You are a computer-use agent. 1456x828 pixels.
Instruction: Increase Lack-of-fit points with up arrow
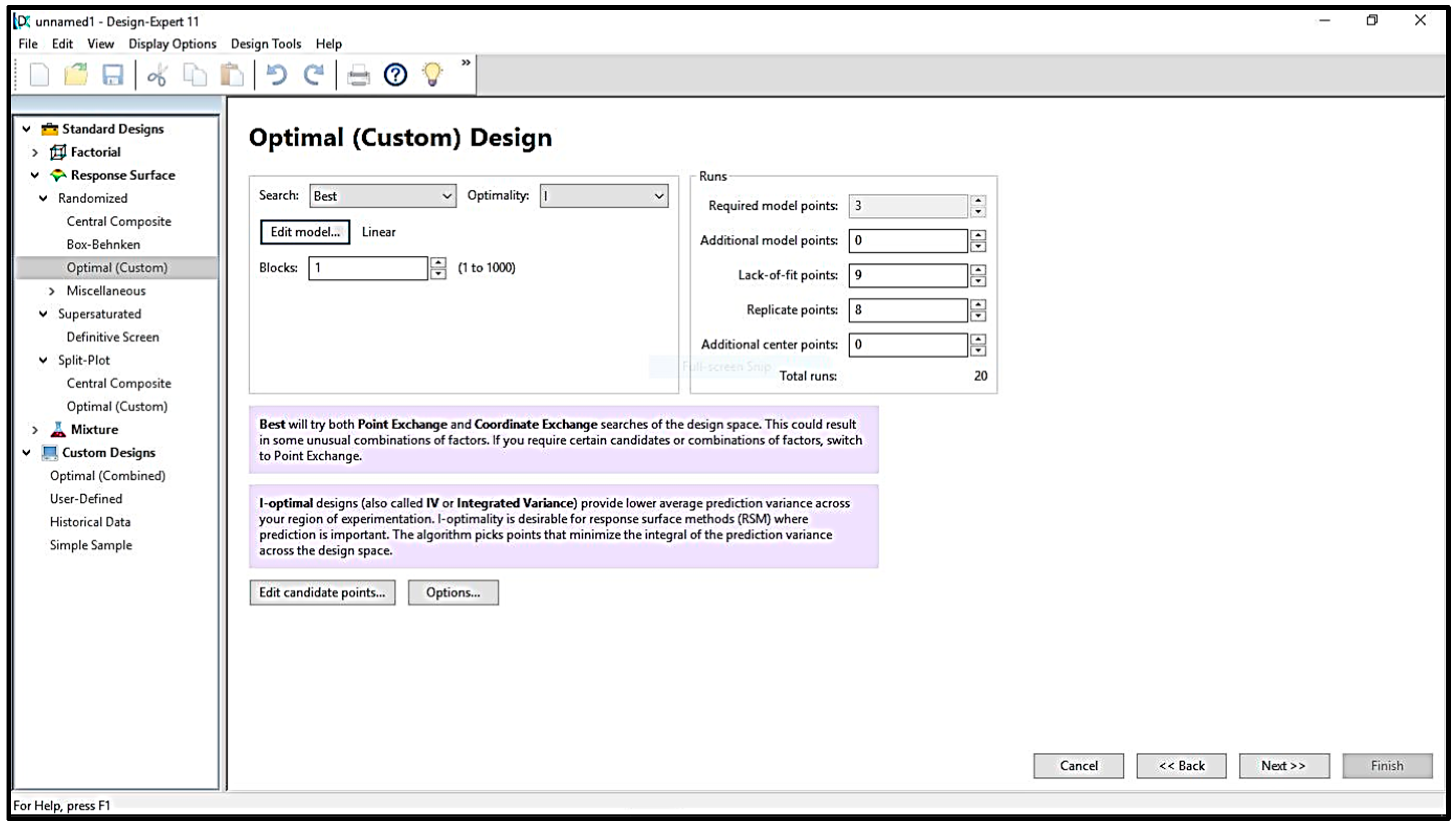pos(978,269)
